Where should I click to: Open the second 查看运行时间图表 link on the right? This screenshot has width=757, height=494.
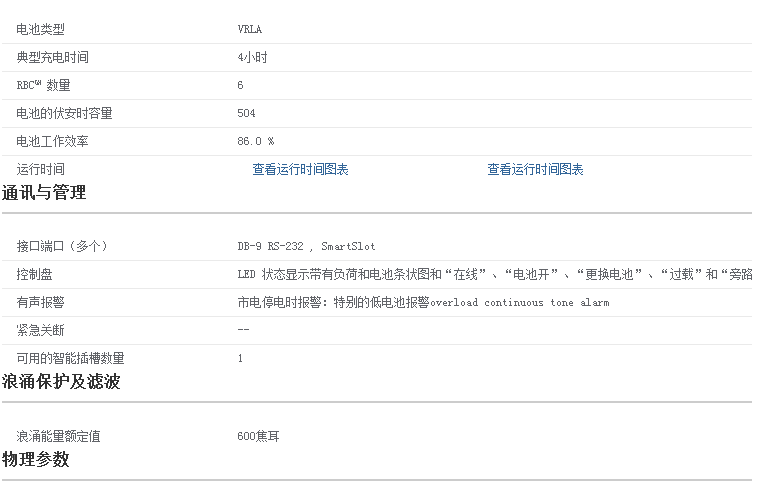point(535,170)
